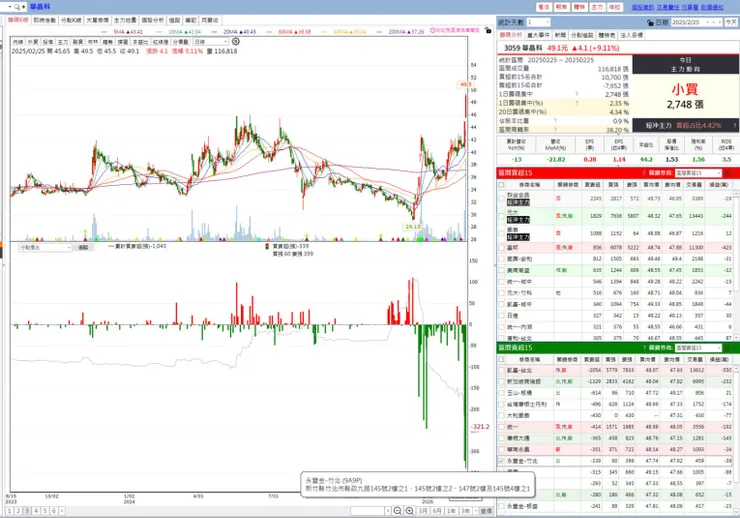Open the 到價通知 link at top right
740x518 pixels.
(x=712, y=7)
